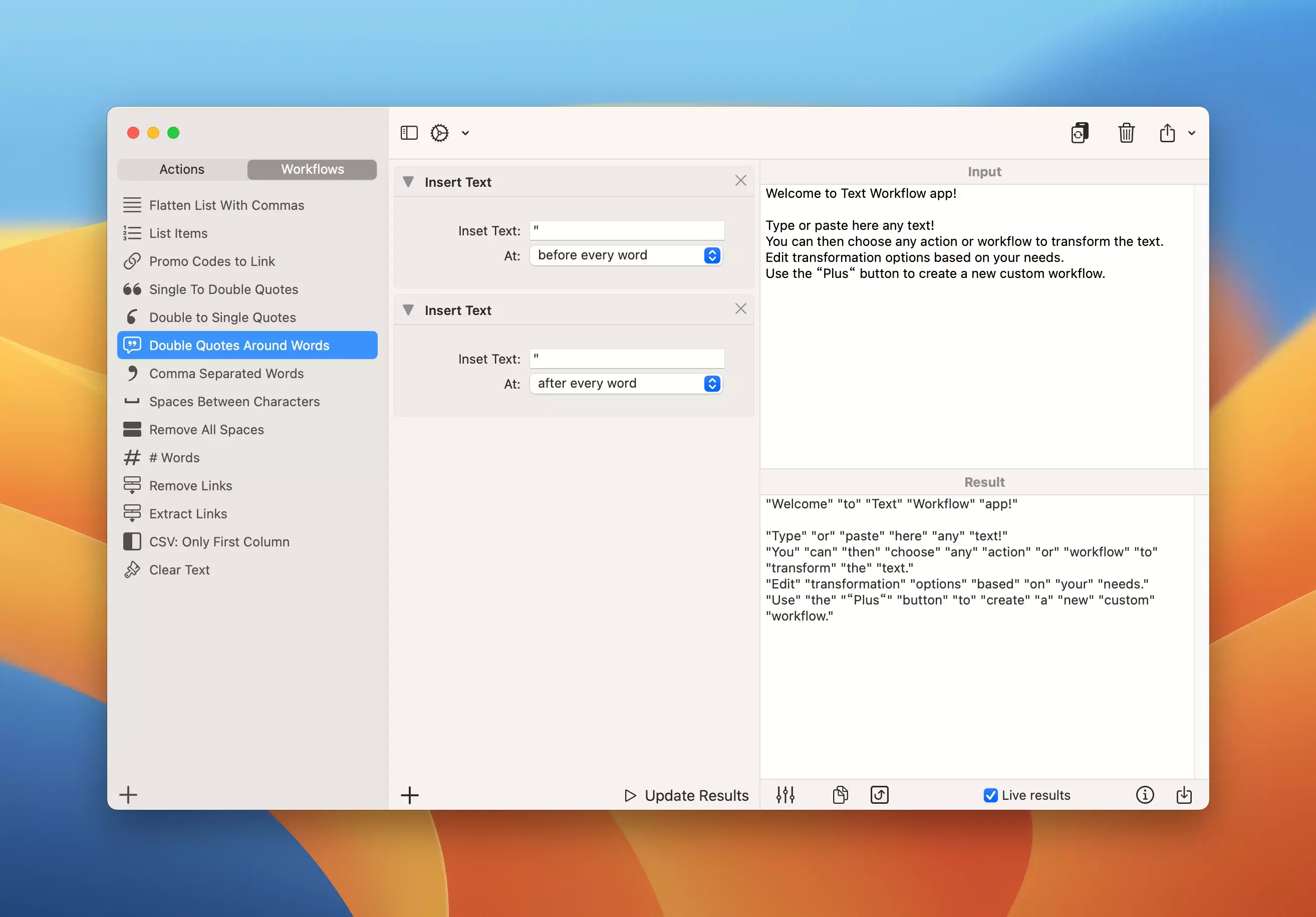Select Remove All Spaces workflow
The image size is (1316, 917).
(x=206, y=429)
